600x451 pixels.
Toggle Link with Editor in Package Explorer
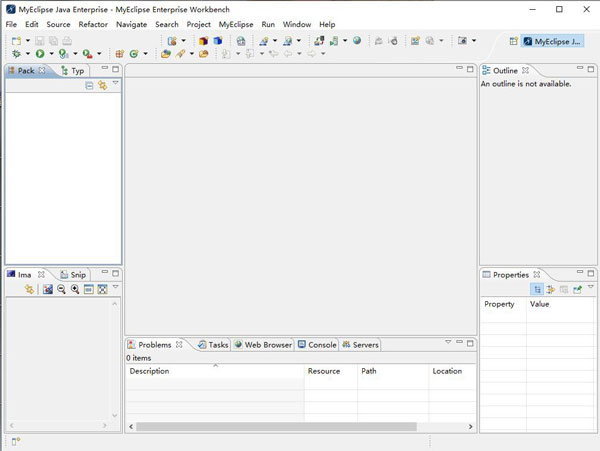[x=102, y=86]
